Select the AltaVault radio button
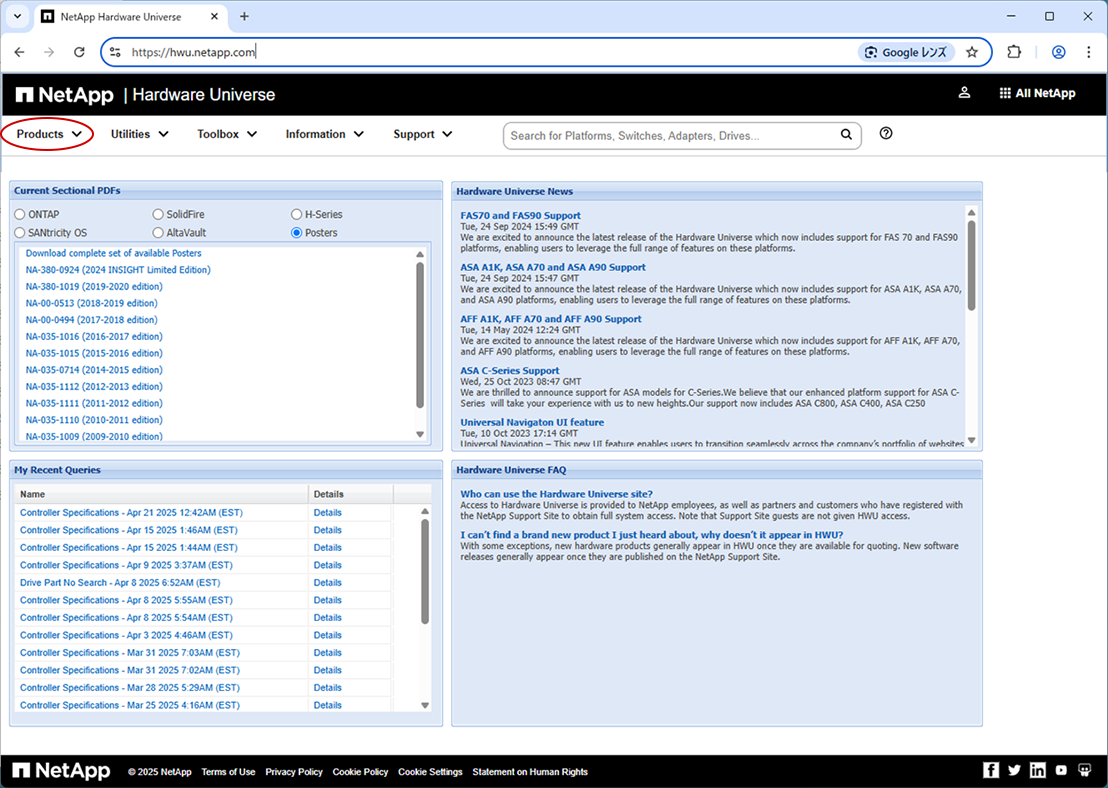The height and width of the screenshot is (788, 1108). [x=158, y=233]
